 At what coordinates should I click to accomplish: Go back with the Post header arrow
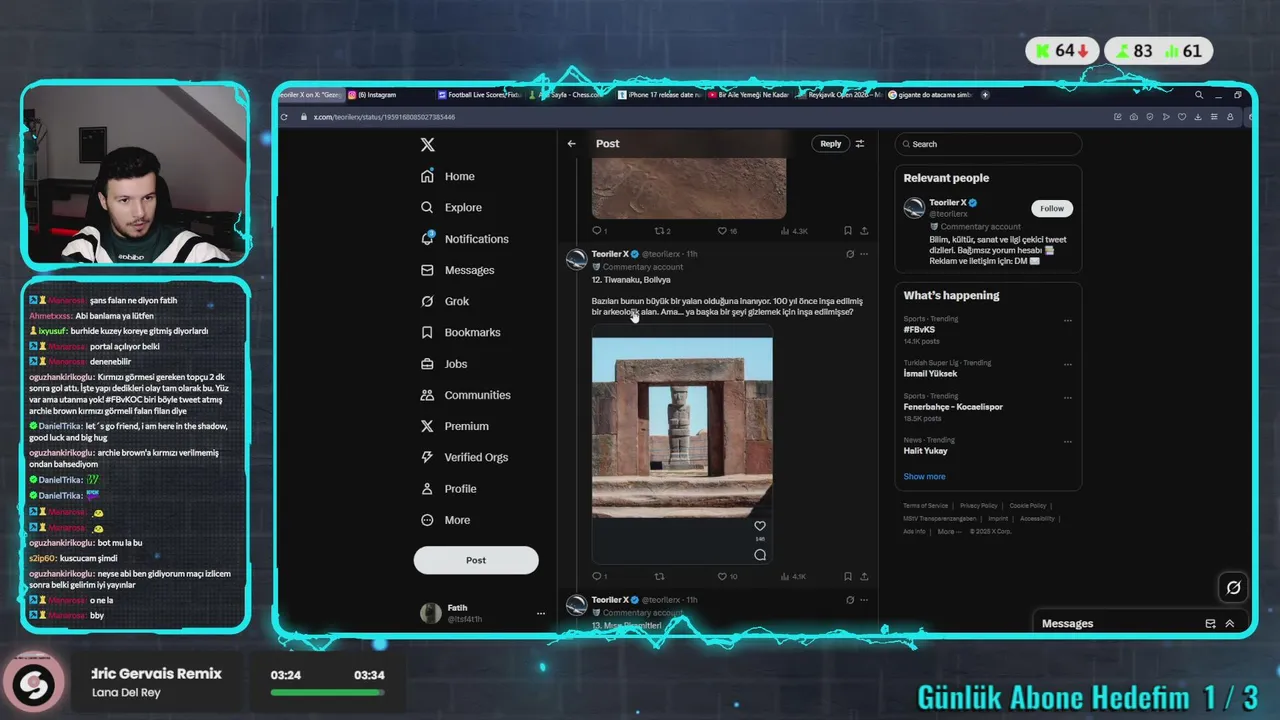tap(571, 143)
